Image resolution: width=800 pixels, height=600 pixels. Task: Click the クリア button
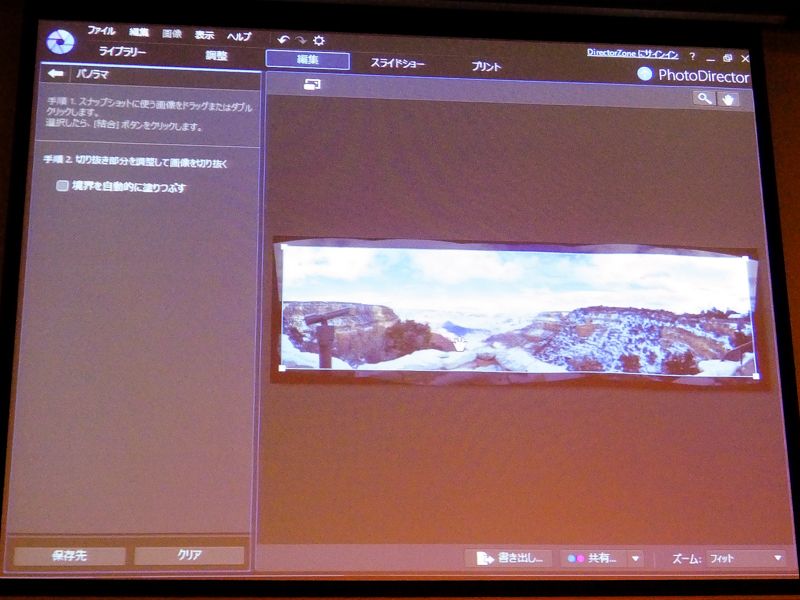pos(189,555)
